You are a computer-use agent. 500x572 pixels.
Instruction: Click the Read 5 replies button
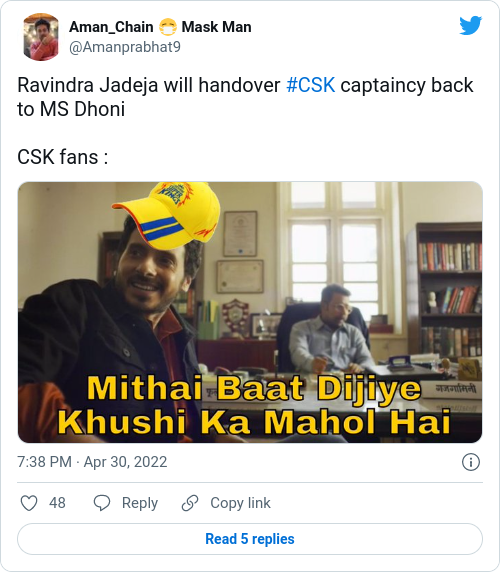pos(250,539)
